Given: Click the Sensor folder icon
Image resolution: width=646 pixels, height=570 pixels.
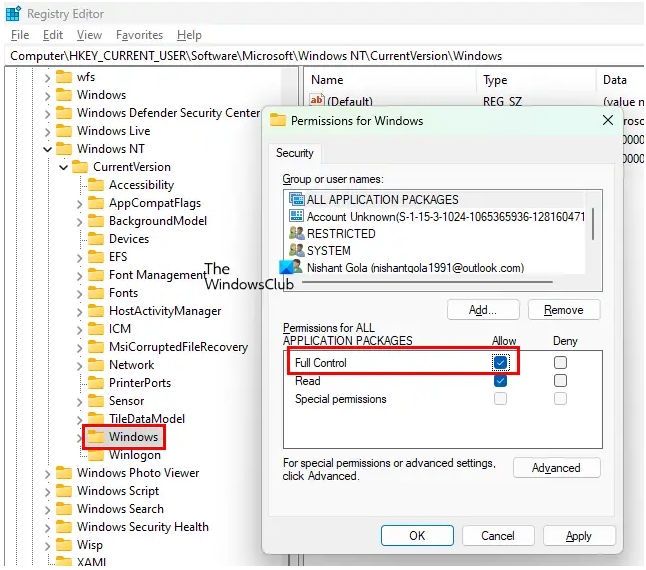Looking at the screenshot, I should click(96, 401).
